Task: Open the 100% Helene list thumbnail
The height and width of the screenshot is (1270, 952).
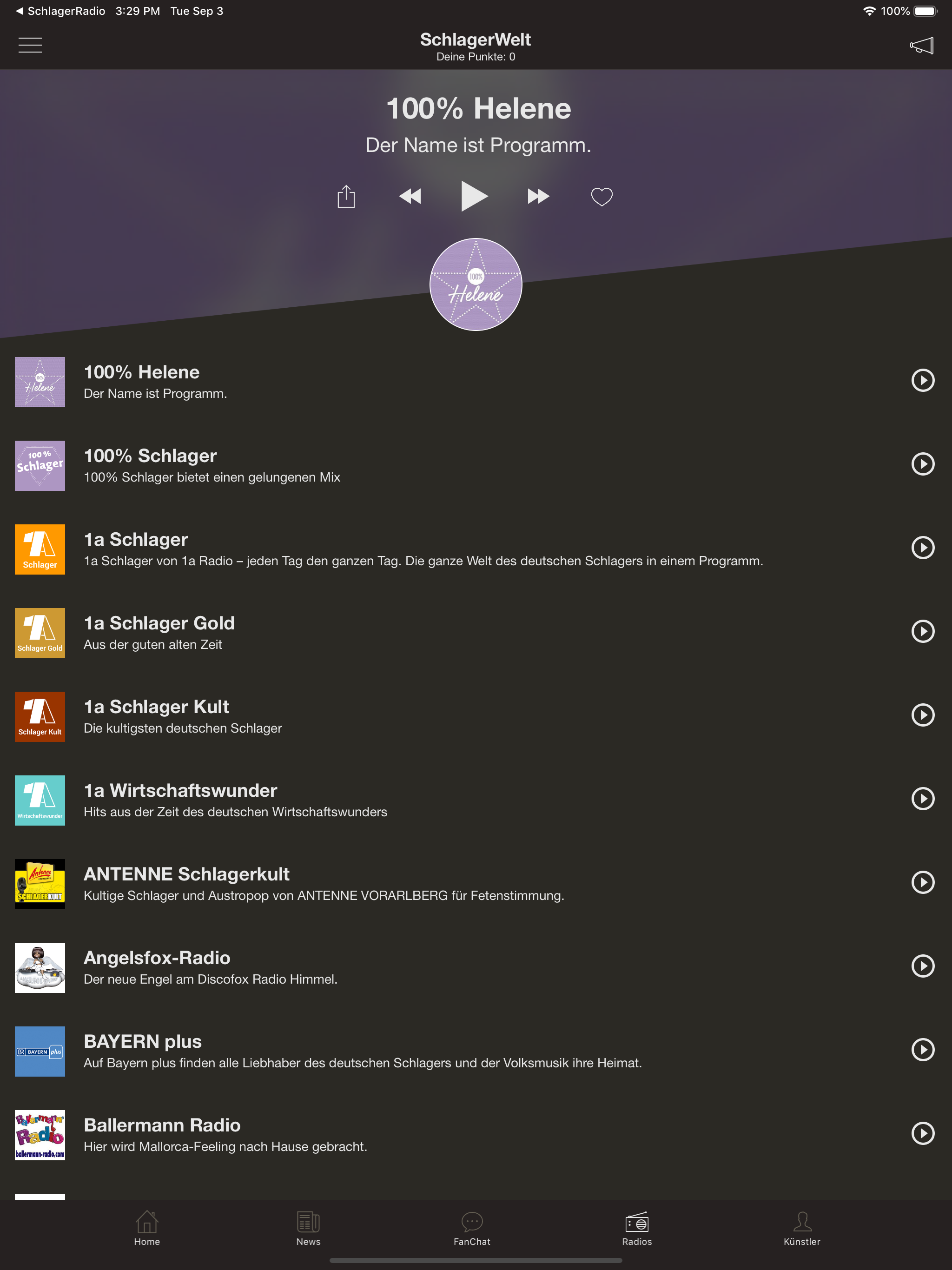Action: pyautogui.click(x=40, y=382)
